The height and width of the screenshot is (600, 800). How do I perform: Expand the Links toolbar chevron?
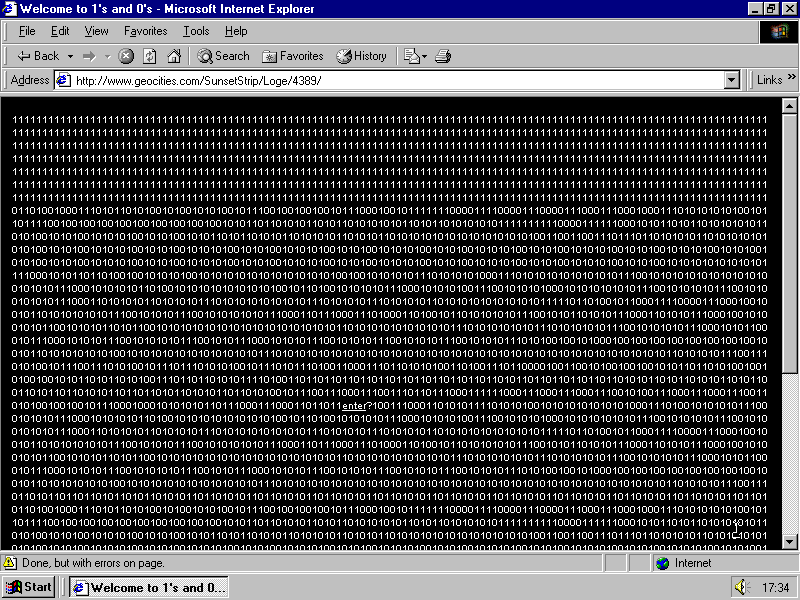[x=790, y=80]
